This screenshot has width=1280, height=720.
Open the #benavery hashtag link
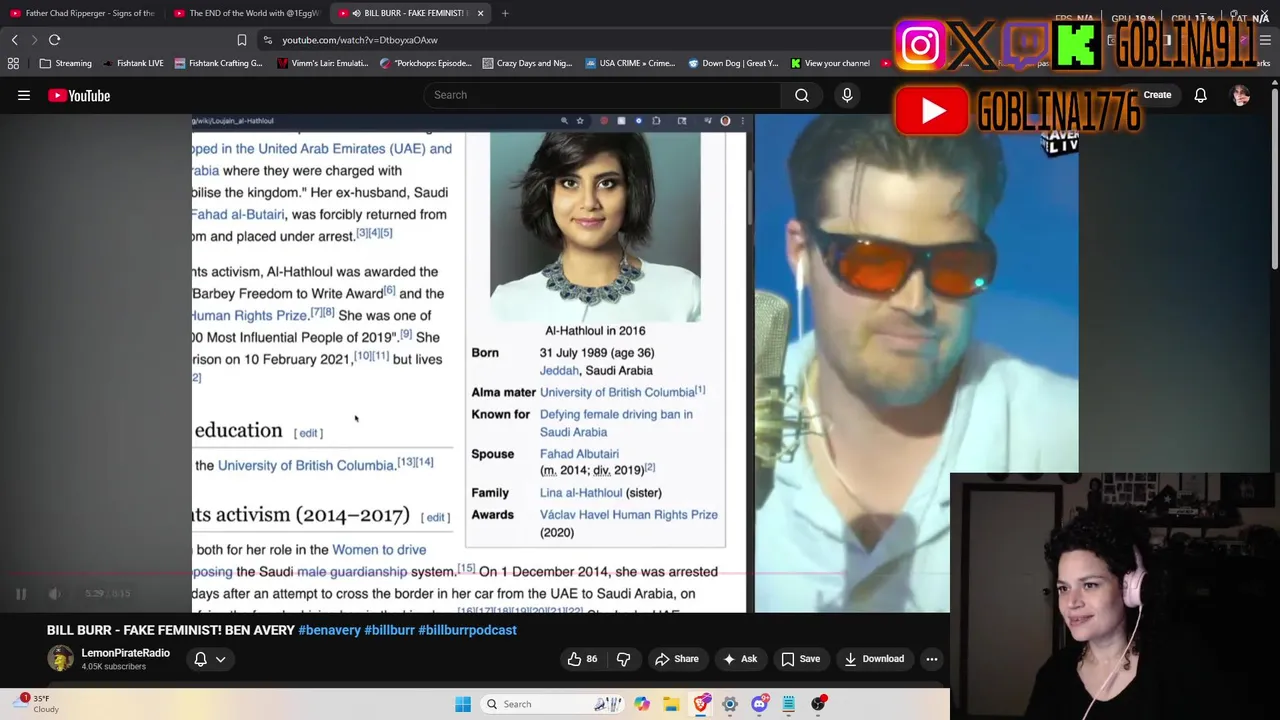[329, 630]
